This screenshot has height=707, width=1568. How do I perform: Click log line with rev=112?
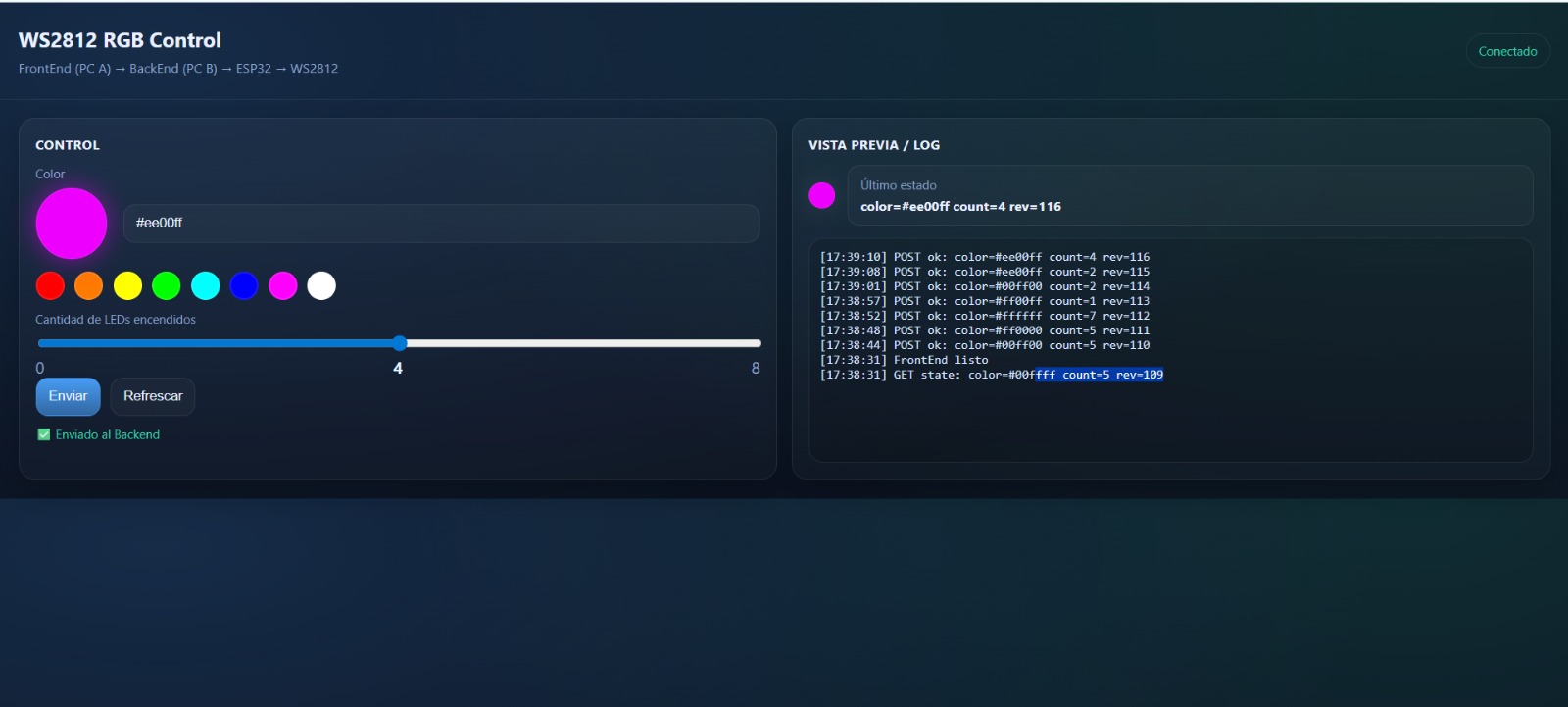985,316
